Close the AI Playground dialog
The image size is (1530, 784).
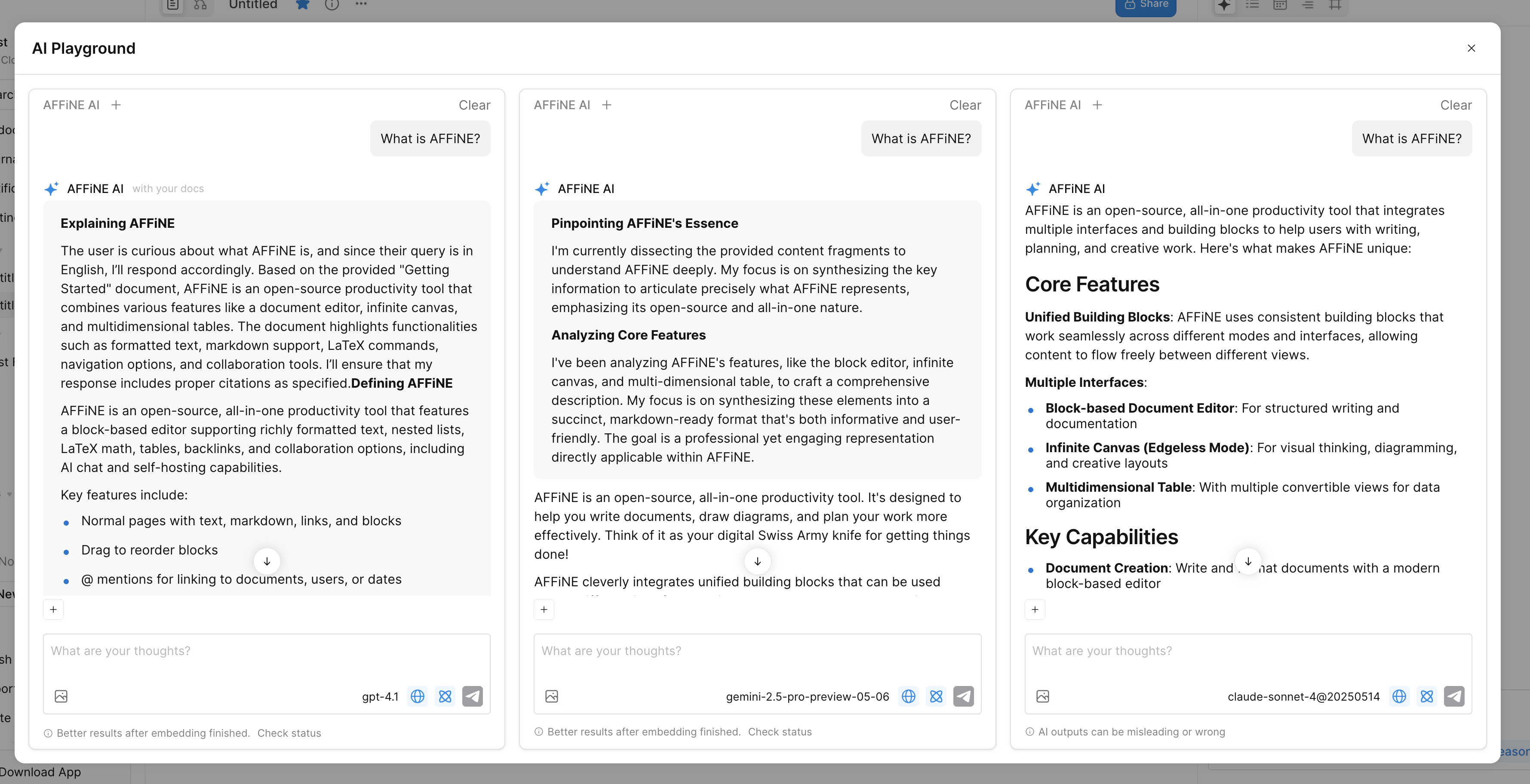click(x=1471, y=48)
